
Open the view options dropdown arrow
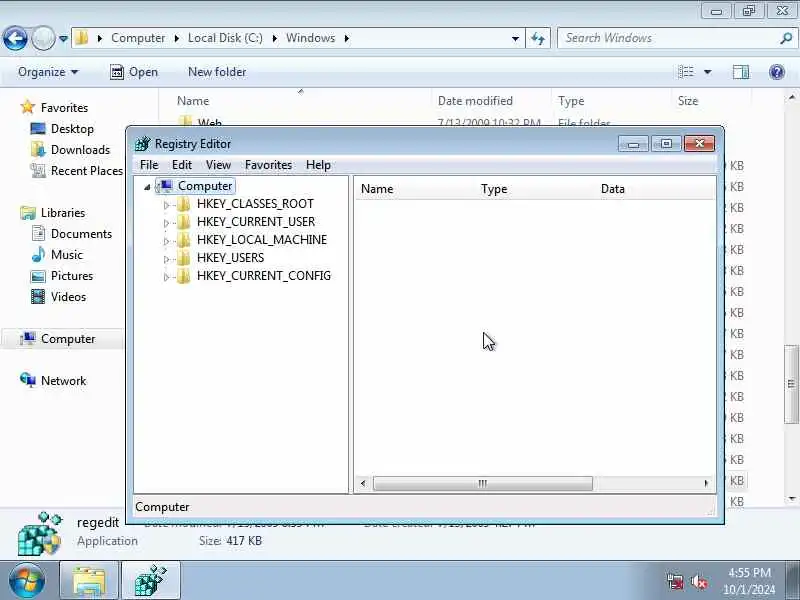coord(708,72)
